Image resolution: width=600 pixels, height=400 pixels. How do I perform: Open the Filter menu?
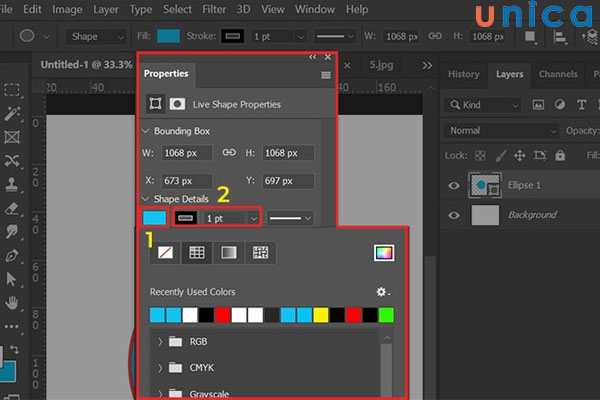pyautogui.click(x=214, y=9)
